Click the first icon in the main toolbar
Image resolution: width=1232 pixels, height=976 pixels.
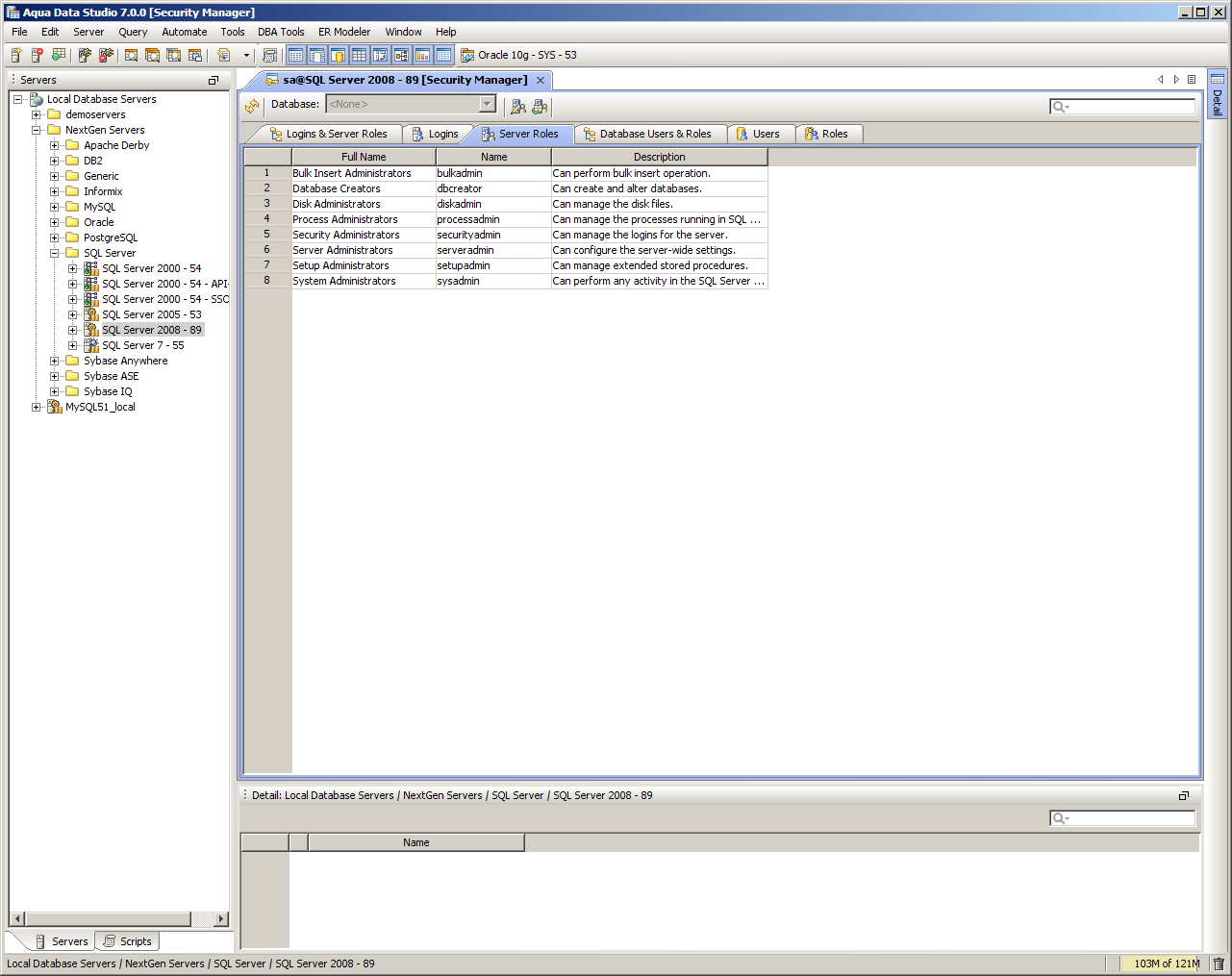click(x=16, y=55)
